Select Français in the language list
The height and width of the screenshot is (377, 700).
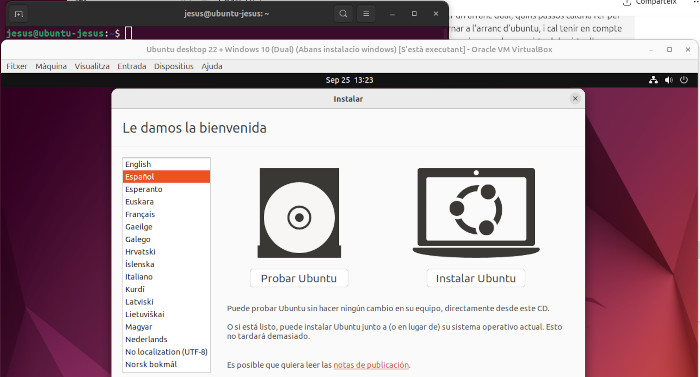[166, 214]
